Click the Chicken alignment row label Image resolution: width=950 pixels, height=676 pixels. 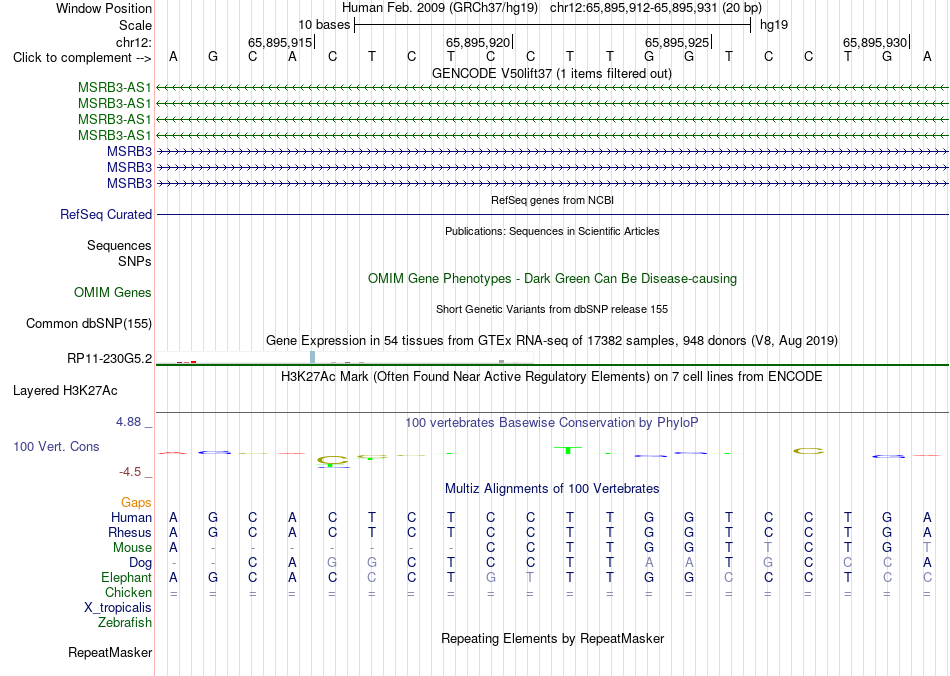point(128,592)
